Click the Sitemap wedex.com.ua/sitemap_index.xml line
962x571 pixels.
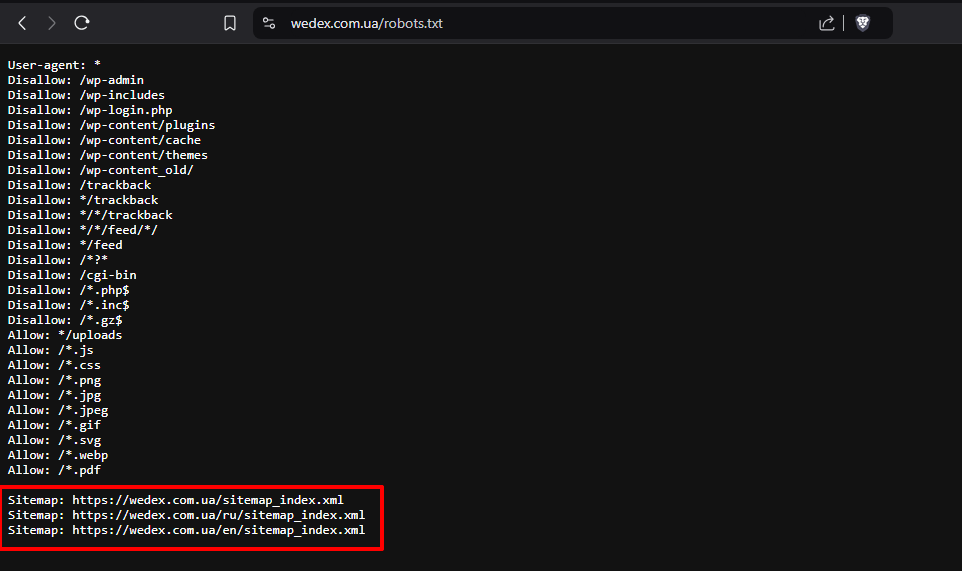tap(175, 500)
